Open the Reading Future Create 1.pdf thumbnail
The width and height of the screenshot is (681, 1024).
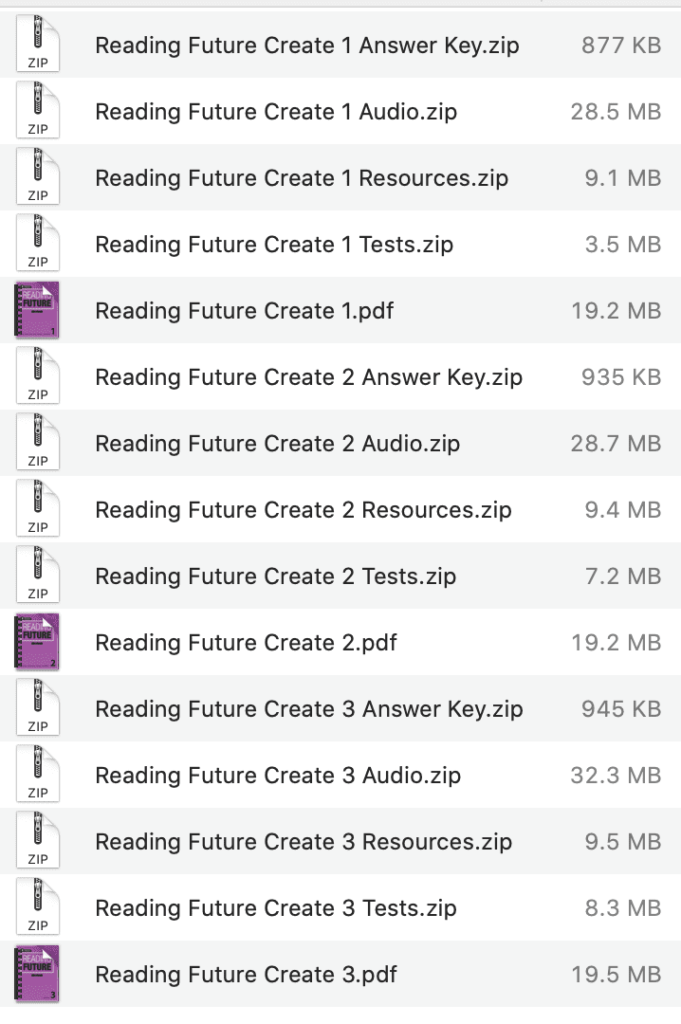(36, 310)
